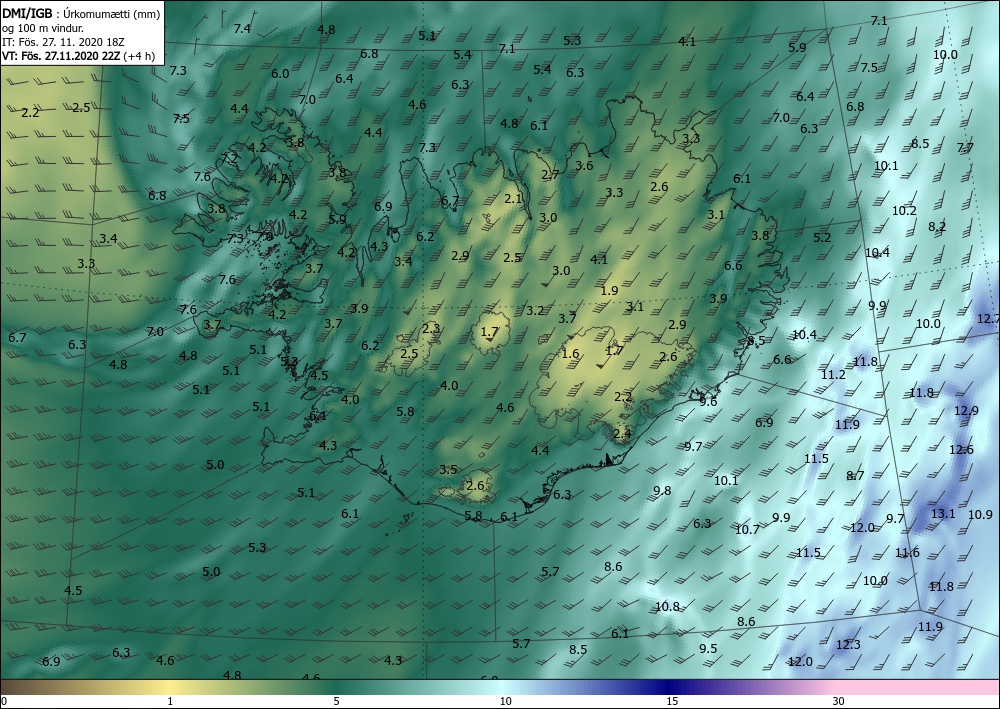This screenshot has width=1000, height=709.
Task: Select the "VT: Fös. 27.11.2020 22Z (+4 h)" line
Action: [x=78, y=55]
